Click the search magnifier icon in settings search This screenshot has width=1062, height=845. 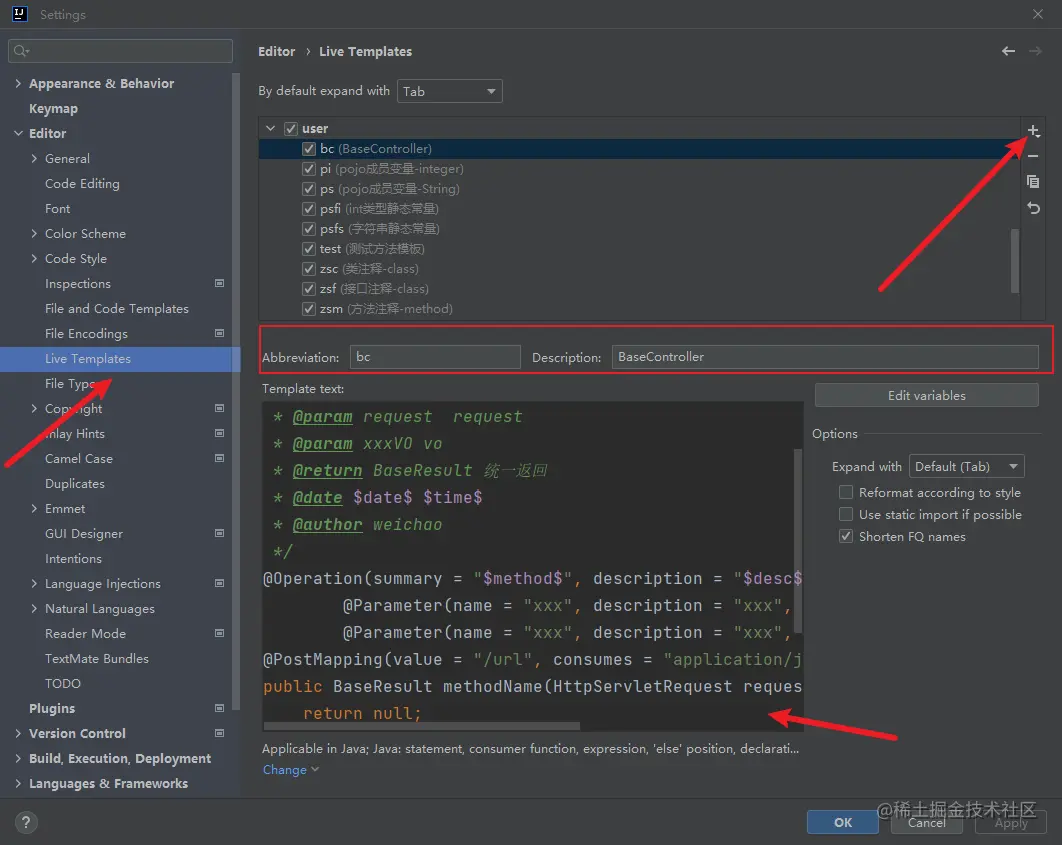click(21, 51)
